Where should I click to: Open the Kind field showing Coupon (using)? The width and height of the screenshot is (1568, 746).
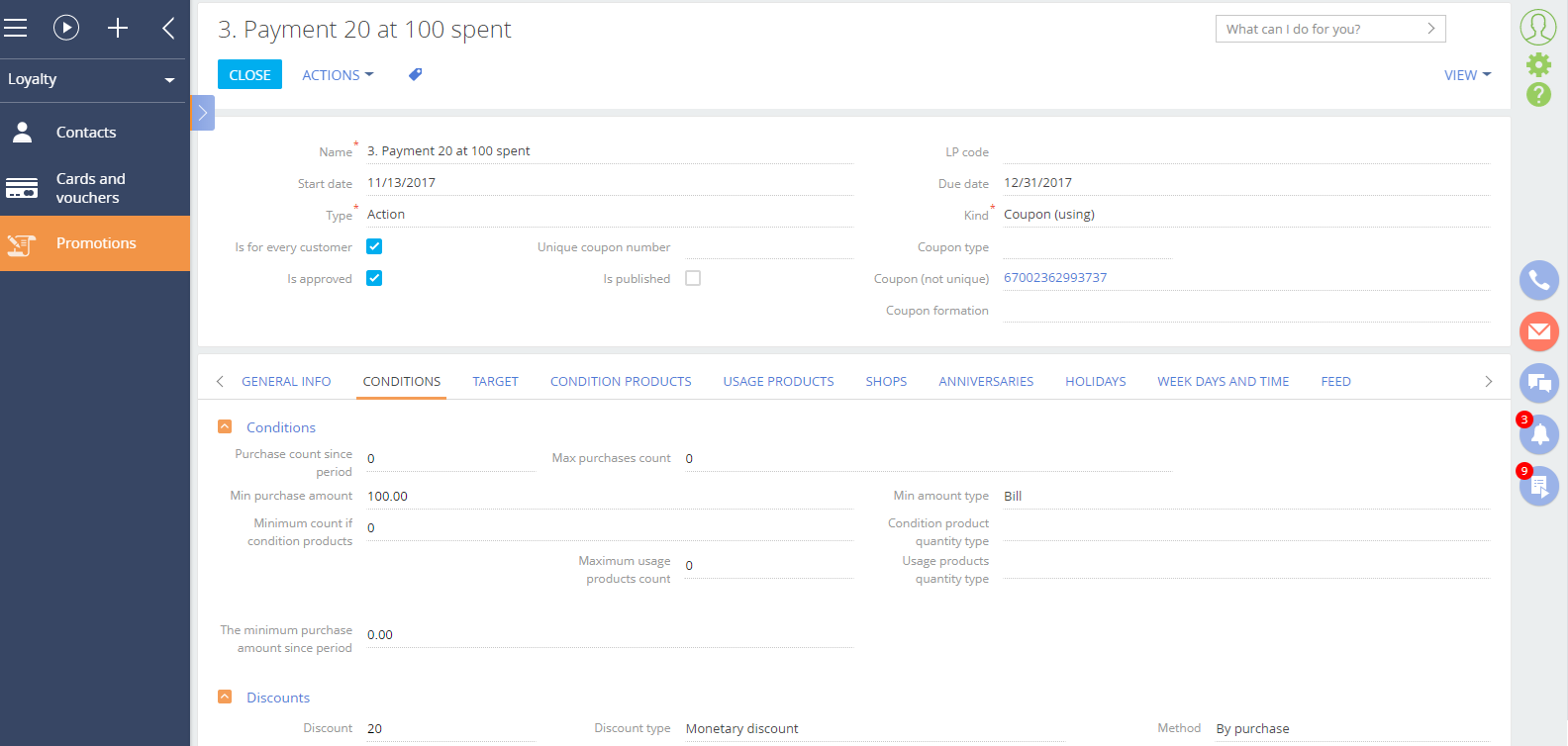coord(1246,215)
